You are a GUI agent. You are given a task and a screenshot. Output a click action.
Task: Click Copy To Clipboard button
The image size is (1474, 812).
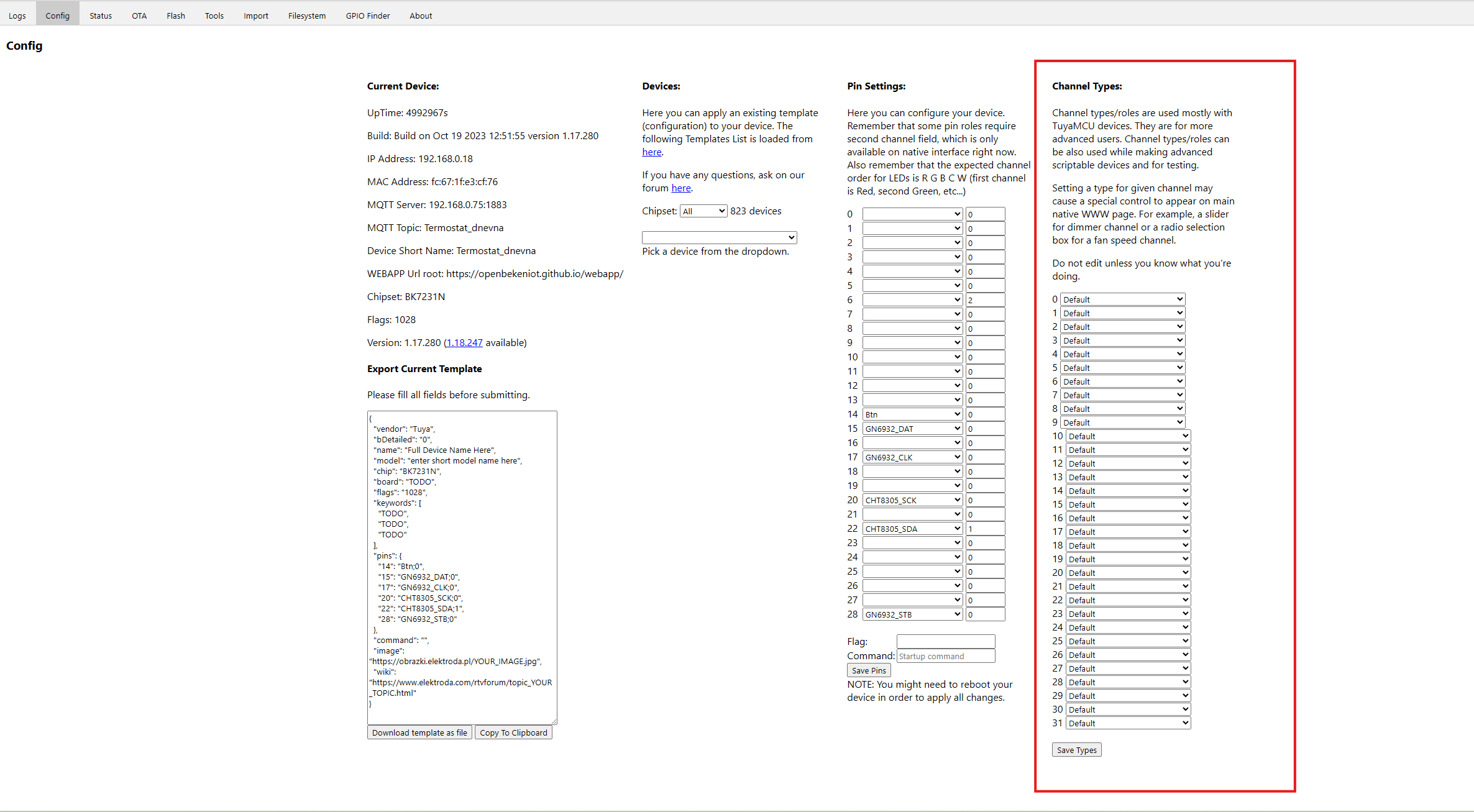(x=513, y=732)
